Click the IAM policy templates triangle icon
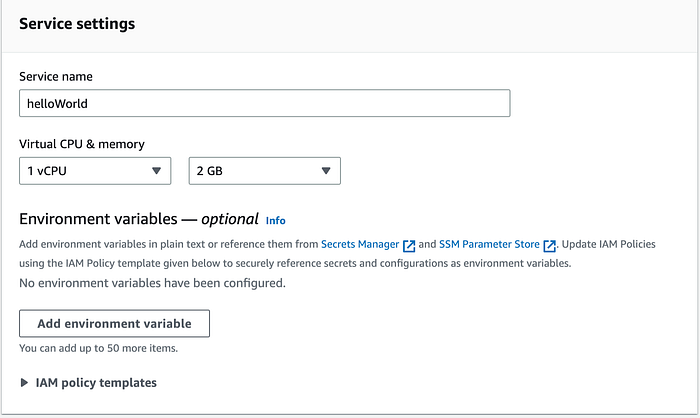This screenshot has width=700, height=418. [24, 383]
